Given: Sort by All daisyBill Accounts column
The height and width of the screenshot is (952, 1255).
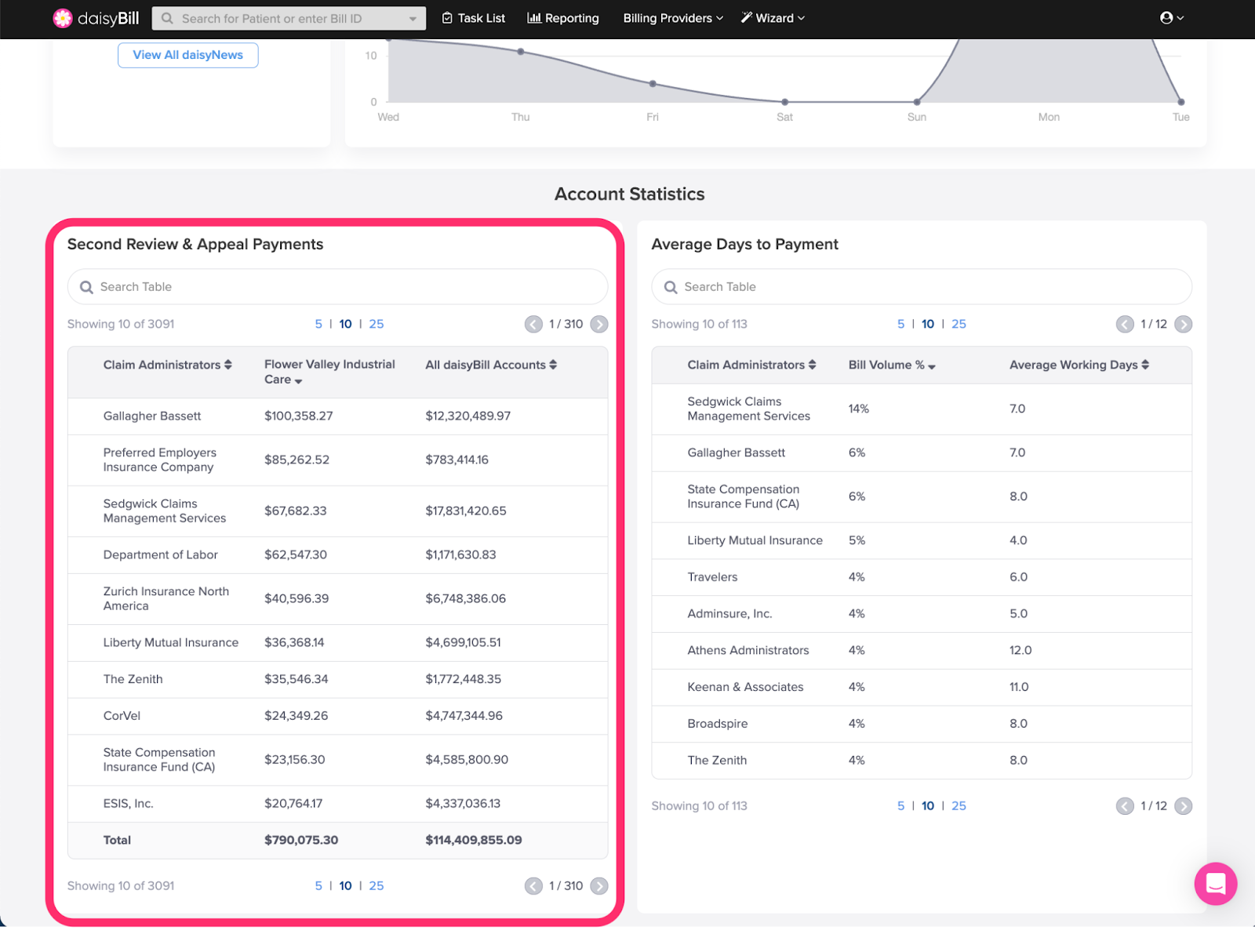Looking at the screenshot, I should 491,365.
